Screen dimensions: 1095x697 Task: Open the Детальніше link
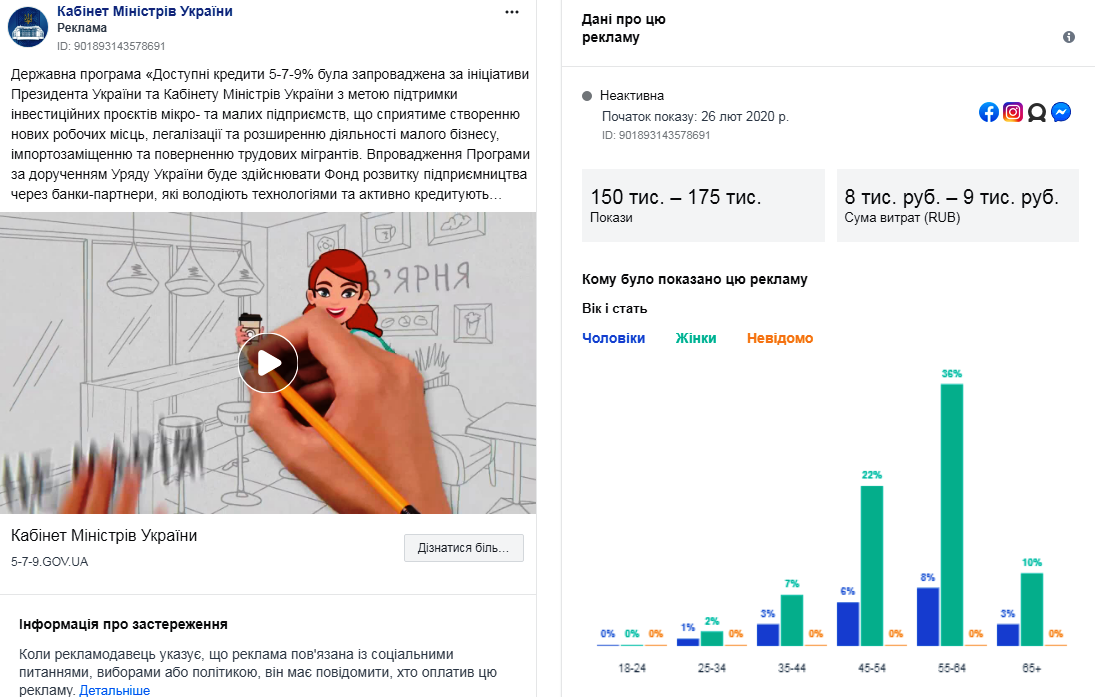(x=115, y=690)
